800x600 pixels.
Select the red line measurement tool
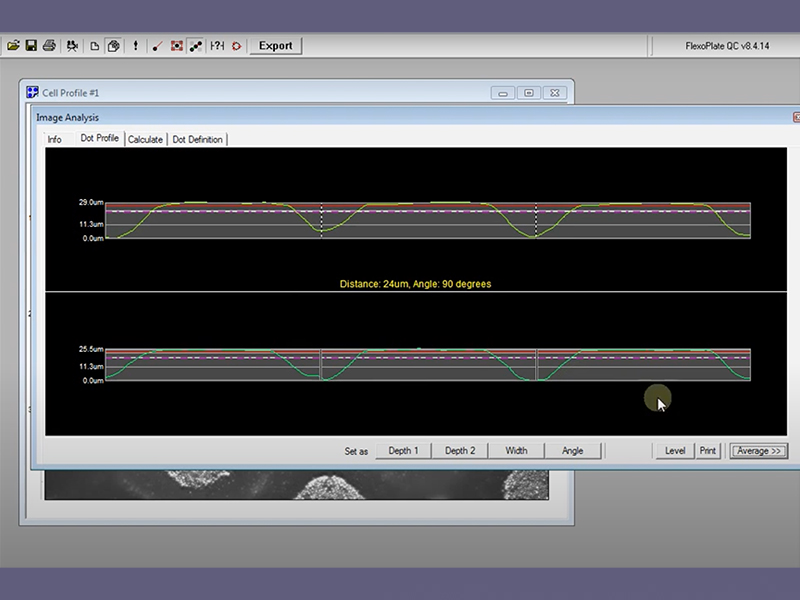click(158, 46)
